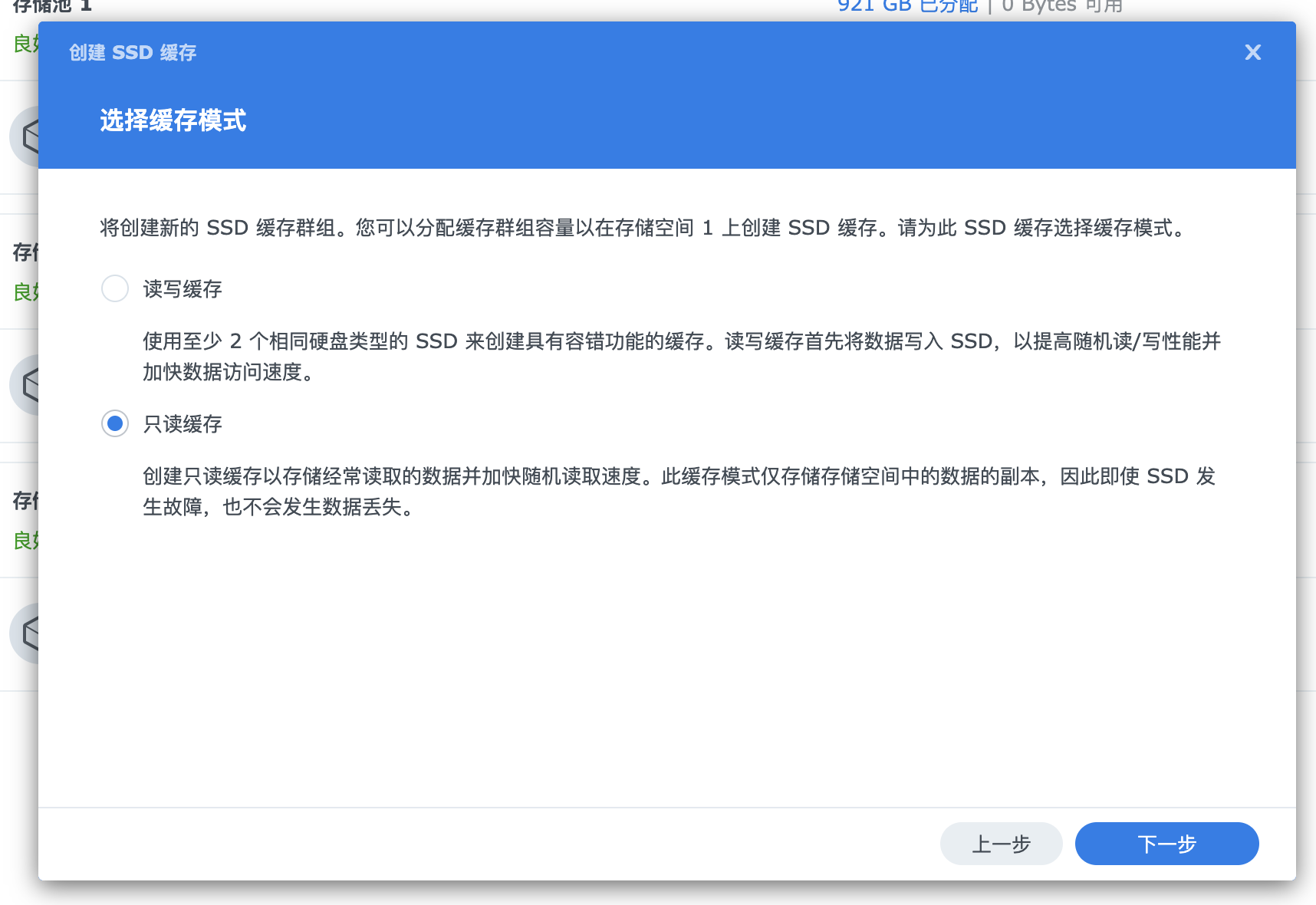Click the 只读缓存 option label
Viewport: 1316px width, 905px height.
(x=183, y=424)
